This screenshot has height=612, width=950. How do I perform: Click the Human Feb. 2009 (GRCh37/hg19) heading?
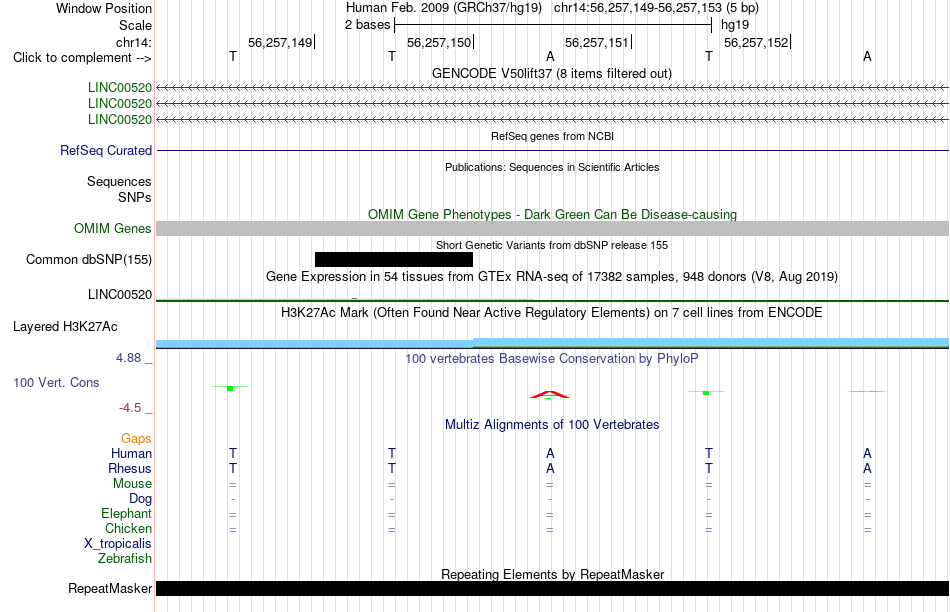(444, 8)
